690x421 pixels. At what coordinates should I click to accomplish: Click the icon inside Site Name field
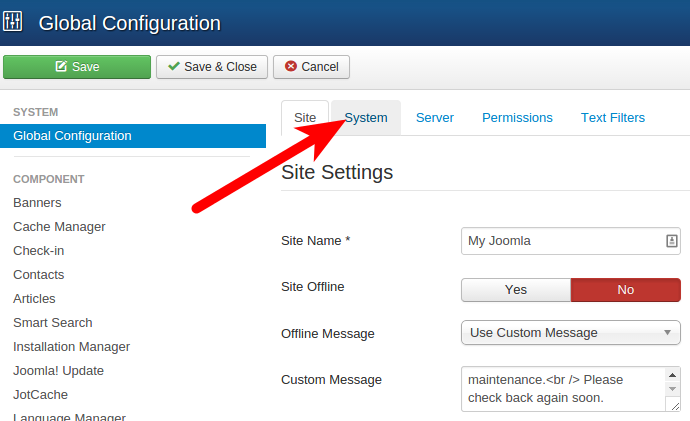point(672,241)
